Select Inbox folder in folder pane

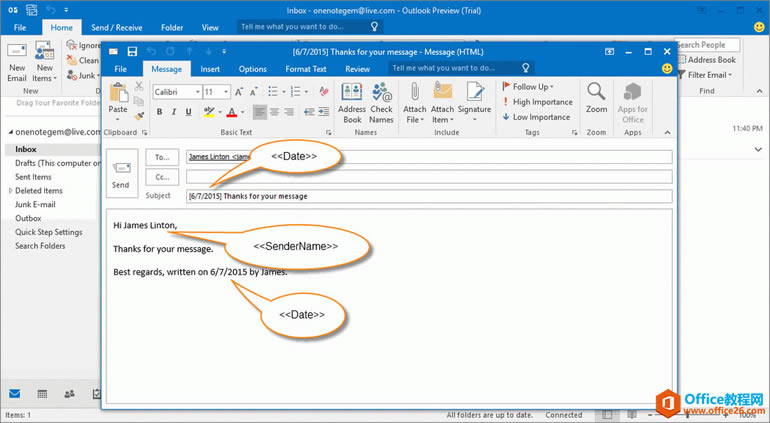coord(26,149)
